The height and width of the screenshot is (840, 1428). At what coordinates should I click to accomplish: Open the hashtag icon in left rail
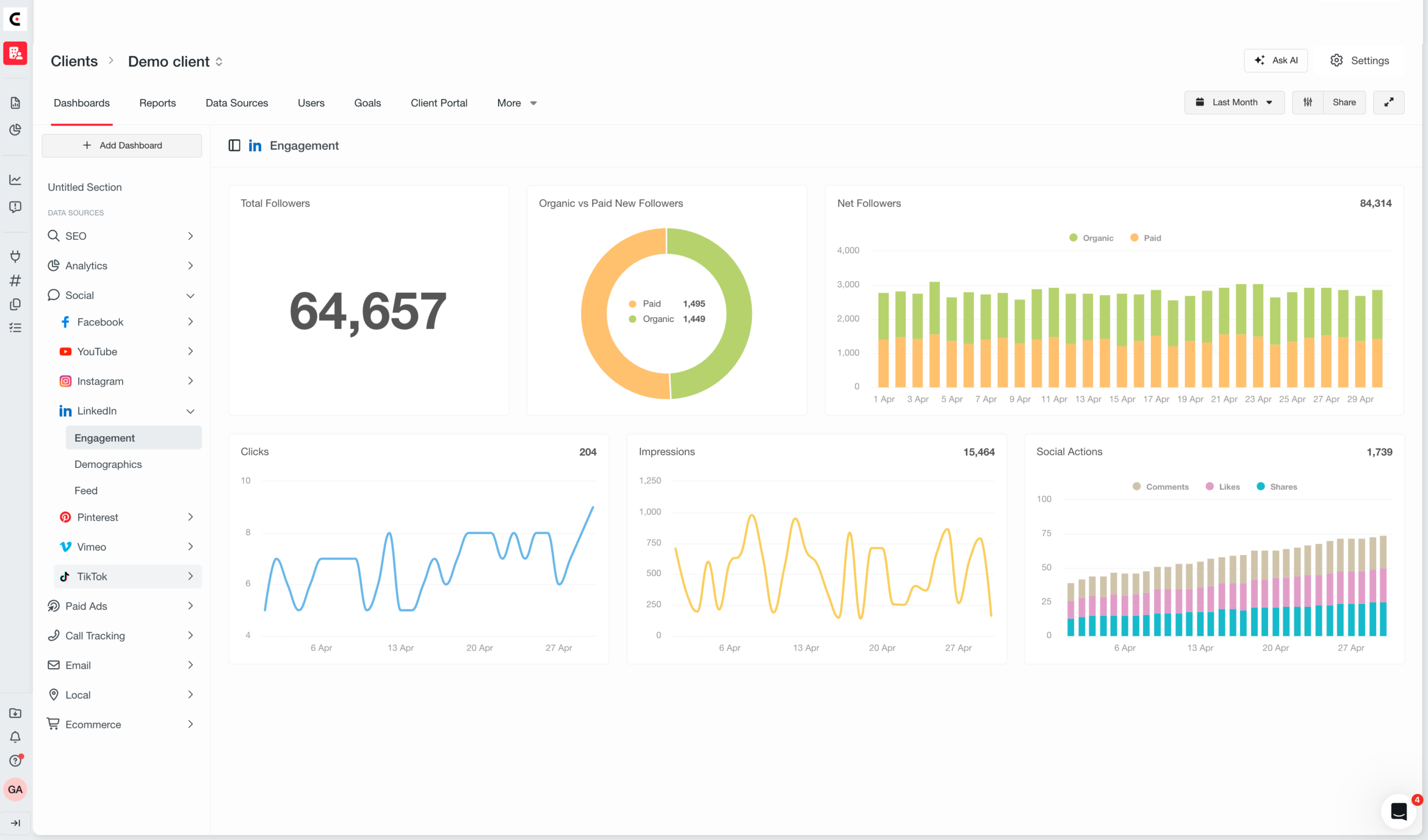(15, 280)
